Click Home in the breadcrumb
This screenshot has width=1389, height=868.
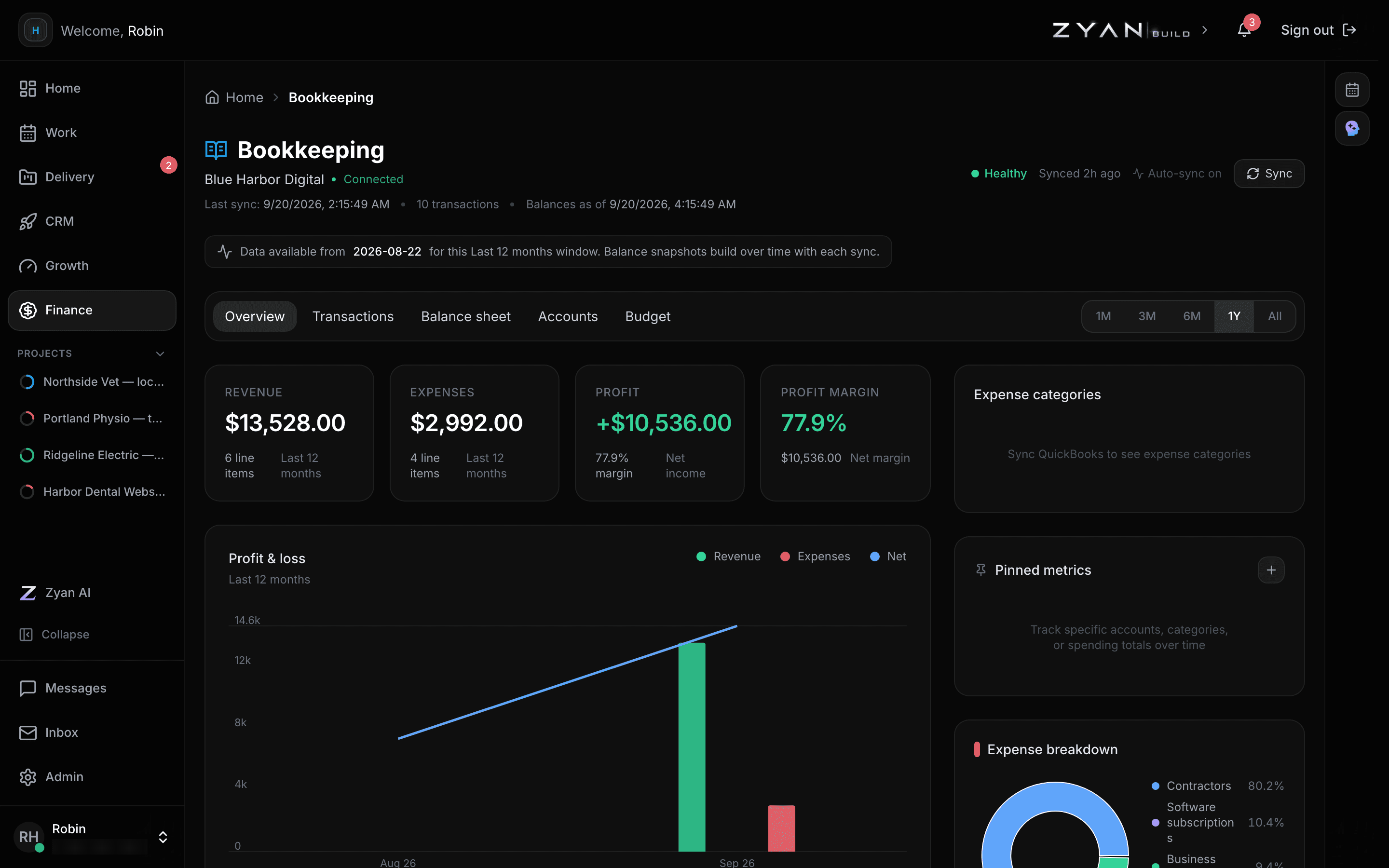pos(245,97)
